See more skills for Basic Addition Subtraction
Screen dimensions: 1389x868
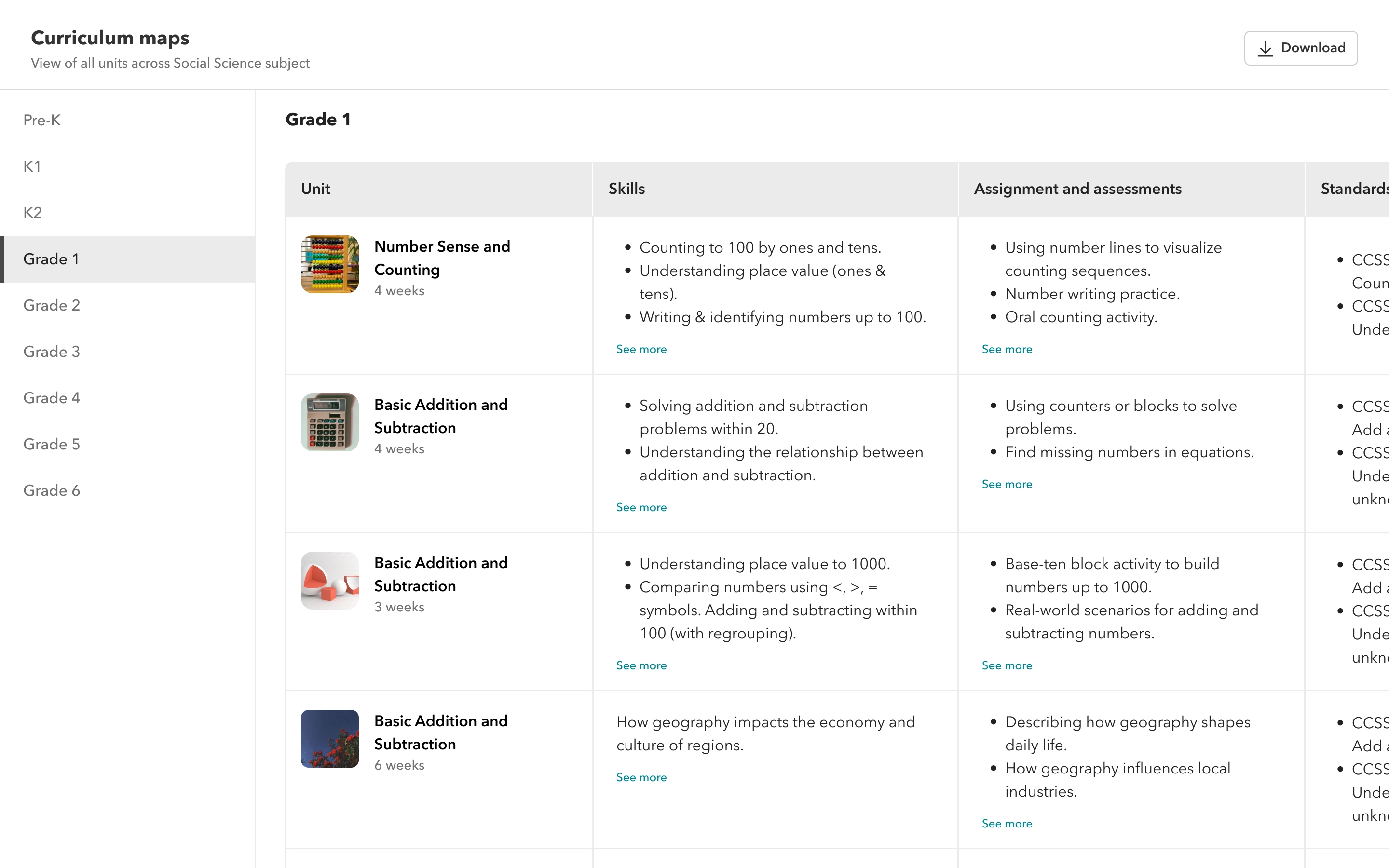641,507
